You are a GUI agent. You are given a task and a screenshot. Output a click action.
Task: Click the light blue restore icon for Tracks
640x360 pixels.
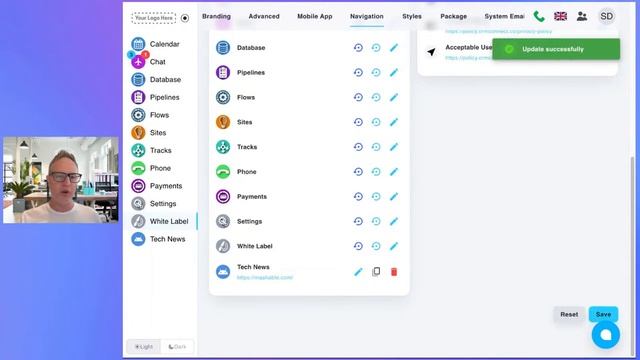[x=376, y=147]
